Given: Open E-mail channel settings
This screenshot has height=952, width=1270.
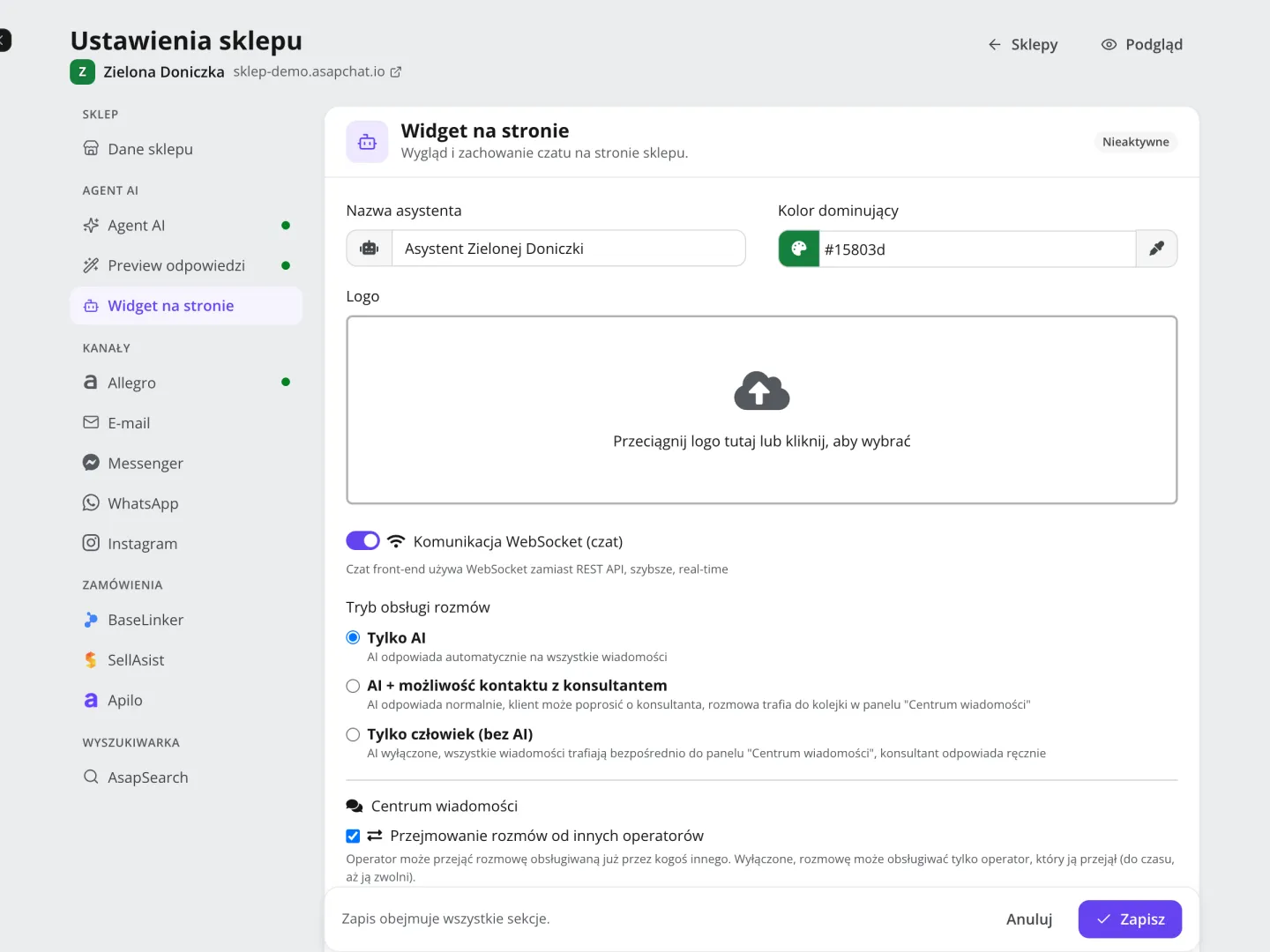Looking at the screenshot, I should pos(186,423).
